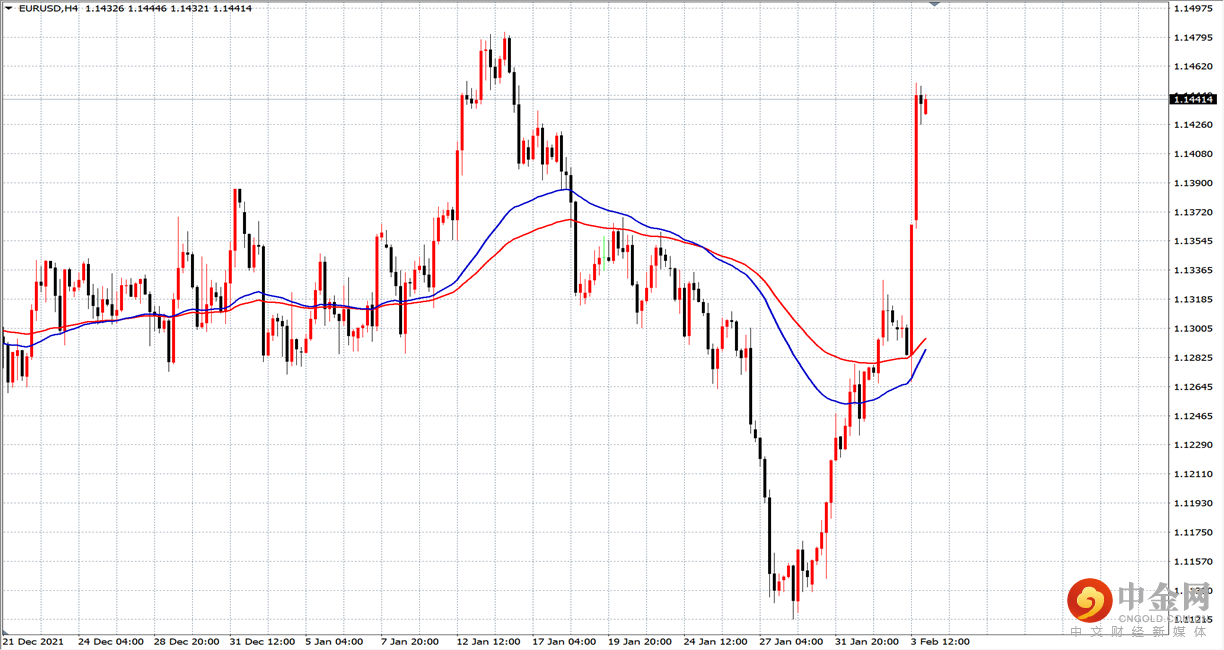Image resolution: width=1224 pixels, height=650 pixels.
Task: Click the 1.11570 price axis label
Action: [1194, 561]
